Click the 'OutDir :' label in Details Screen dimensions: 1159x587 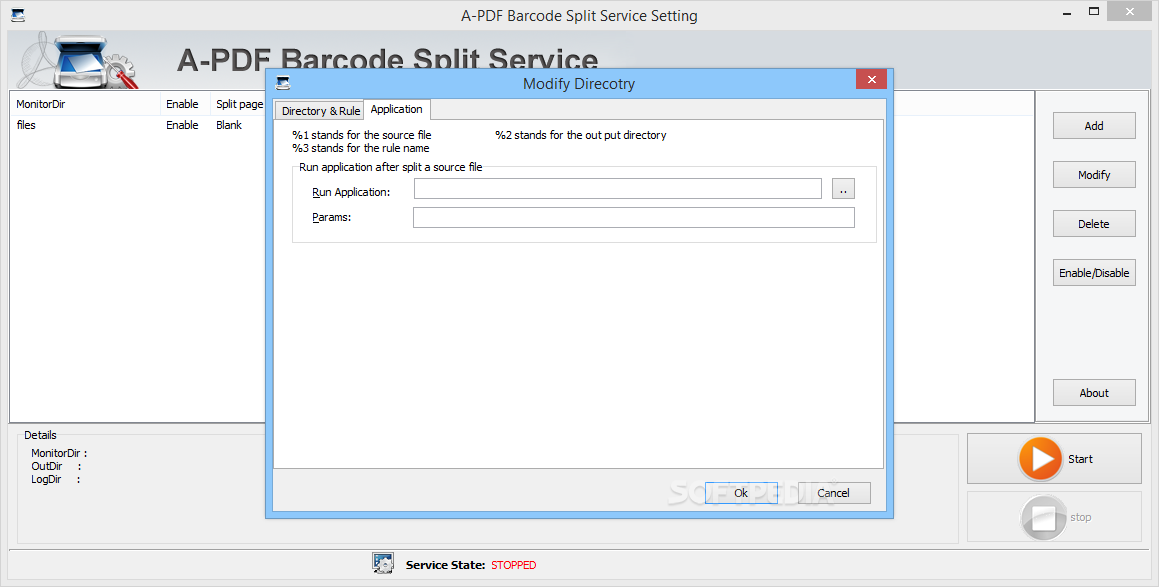pos(56,466)
